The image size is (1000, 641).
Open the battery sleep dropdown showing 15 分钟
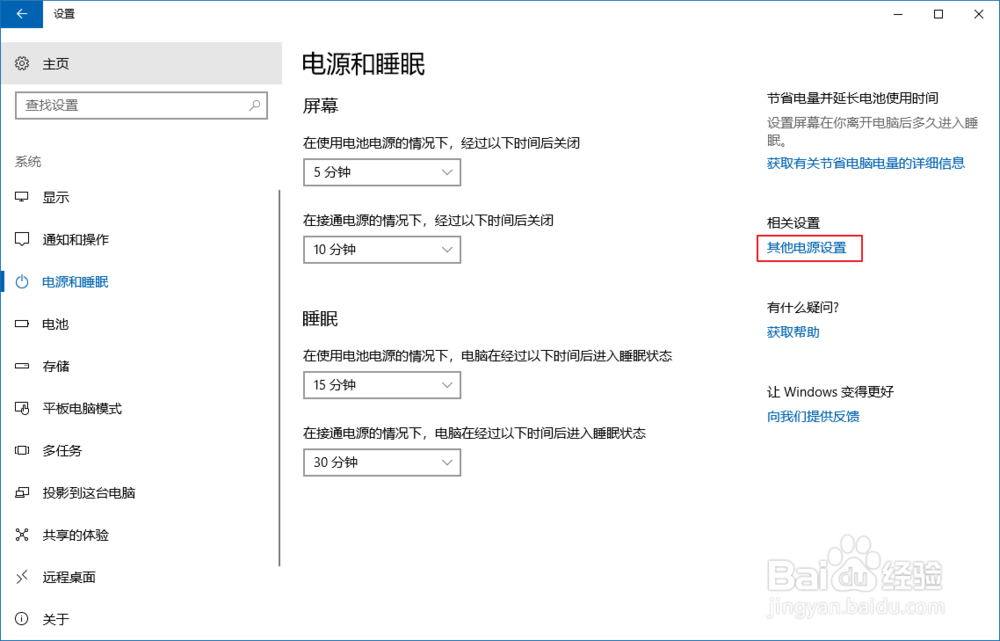tap(381, 385)
